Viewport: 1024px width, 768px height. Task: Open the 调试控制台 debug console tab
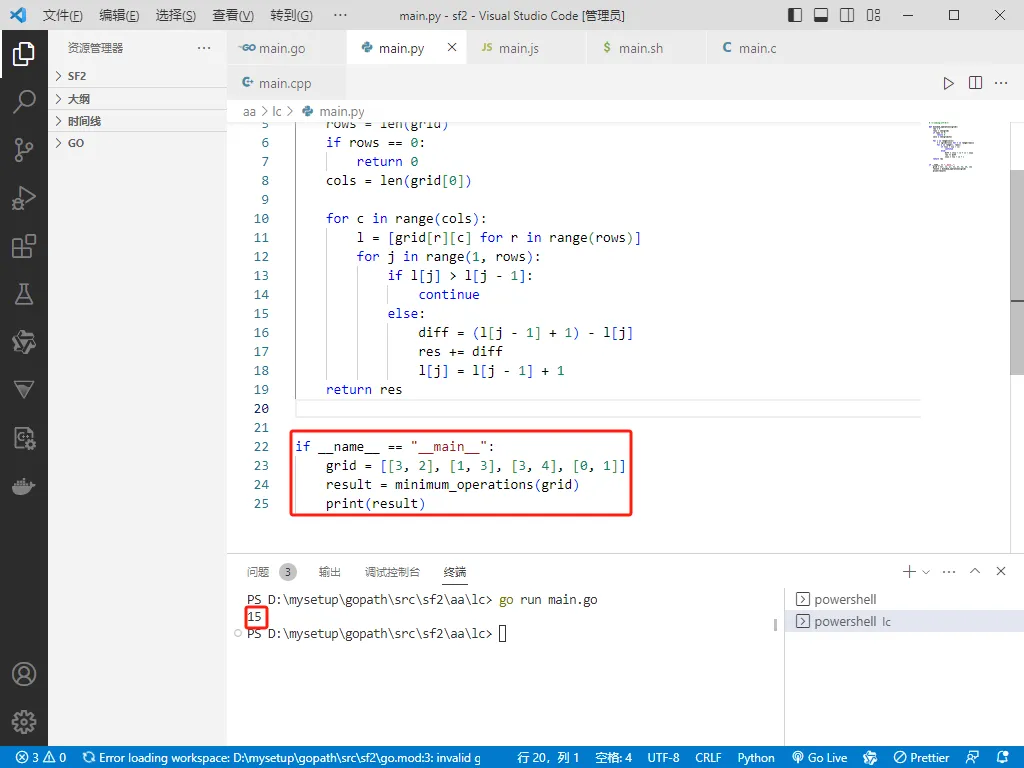[392, 572]
